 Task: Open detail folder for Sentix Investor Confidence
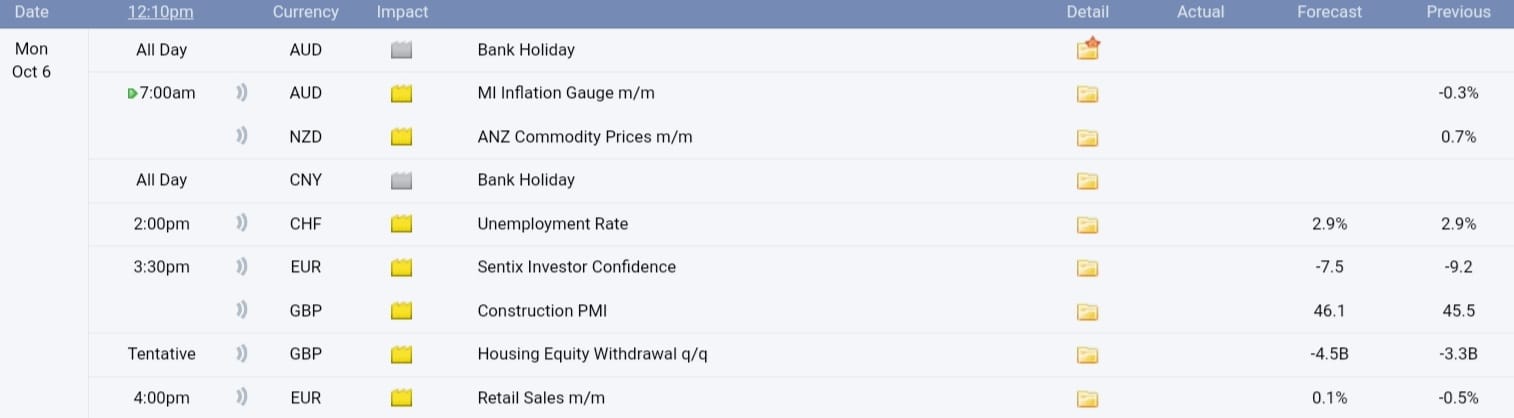[x=1088, y=268]
